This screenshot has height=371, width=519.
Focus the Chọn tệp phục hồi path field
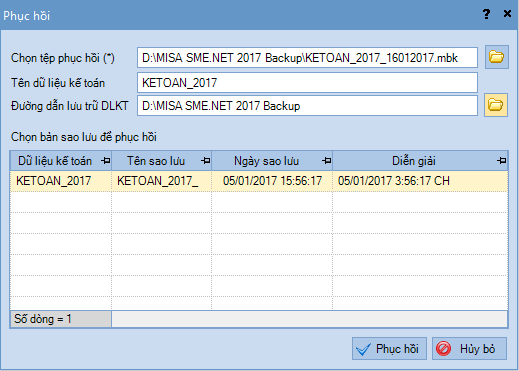[307, 58]
